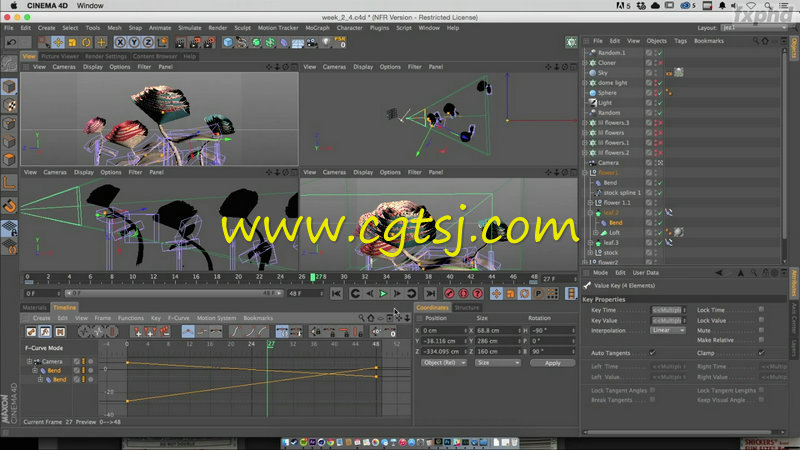Click the Floor environment icon

tap(298, 43)
